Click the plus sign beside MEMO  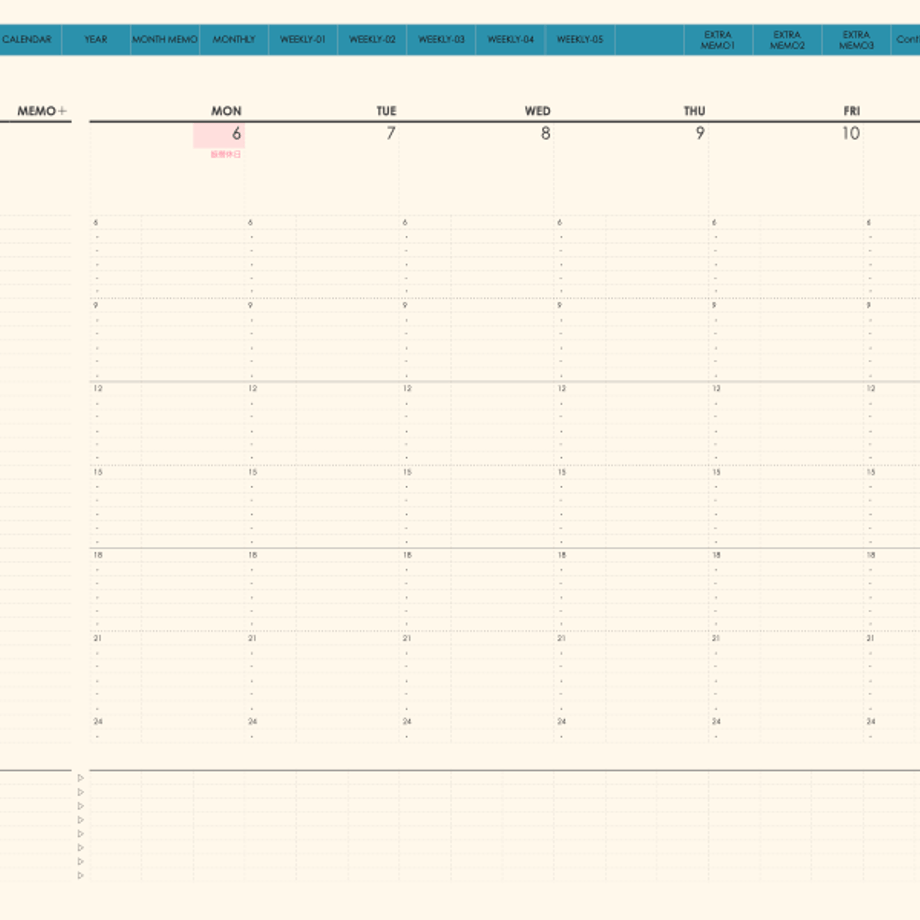pyautogui.click(x=62, y=111)
